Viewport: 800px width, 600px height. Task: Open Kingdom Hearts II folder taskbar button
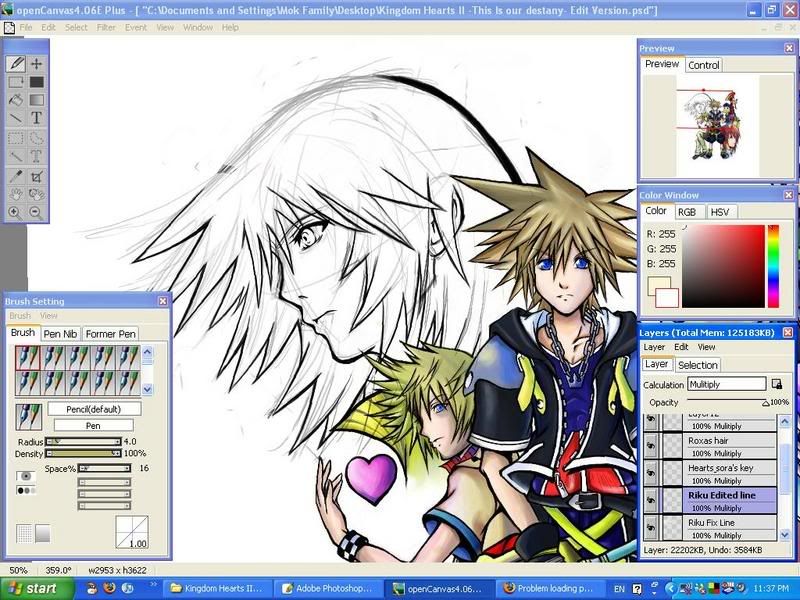[217, 588]
